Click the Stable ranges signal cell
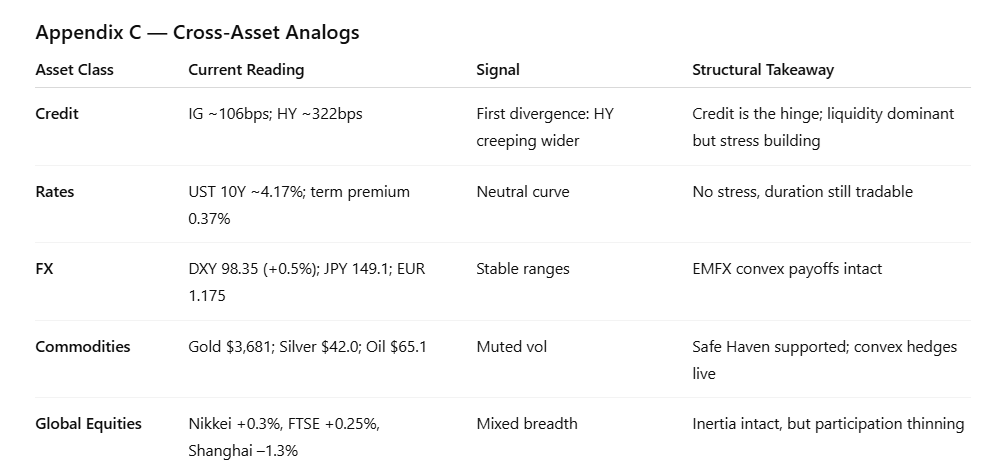The image size is (1002, 474). click(522, 269)
